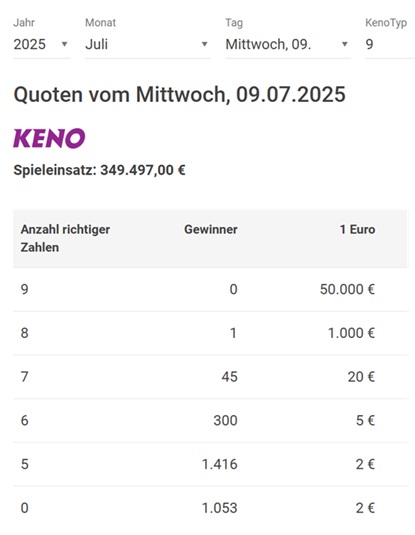Click the 1 Euro column header

(x=357, y=229)
